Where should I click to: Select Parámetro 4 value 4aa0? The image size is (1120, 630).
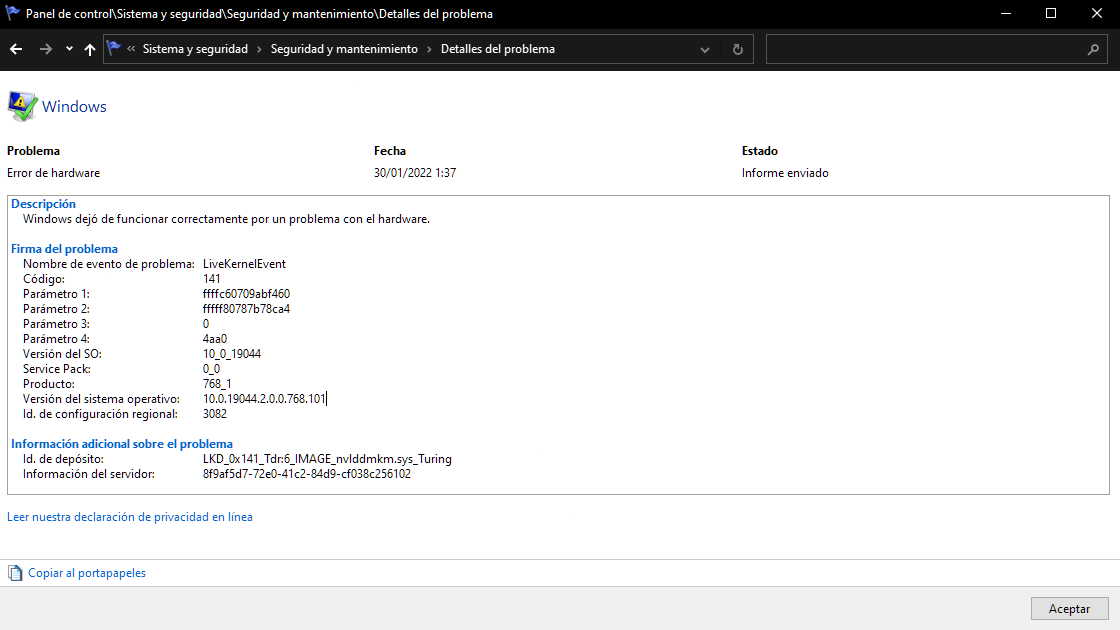[x=215, y=339]
